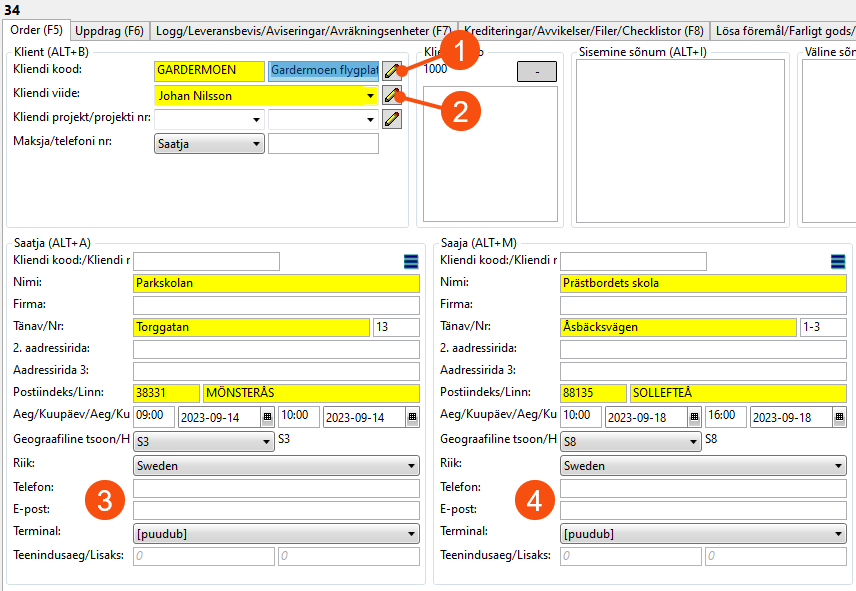Image resolution: width=856 pixels, height=591 pixels.
Task: Open the Maksja Saatja dropdown
Action: point(257,144)
